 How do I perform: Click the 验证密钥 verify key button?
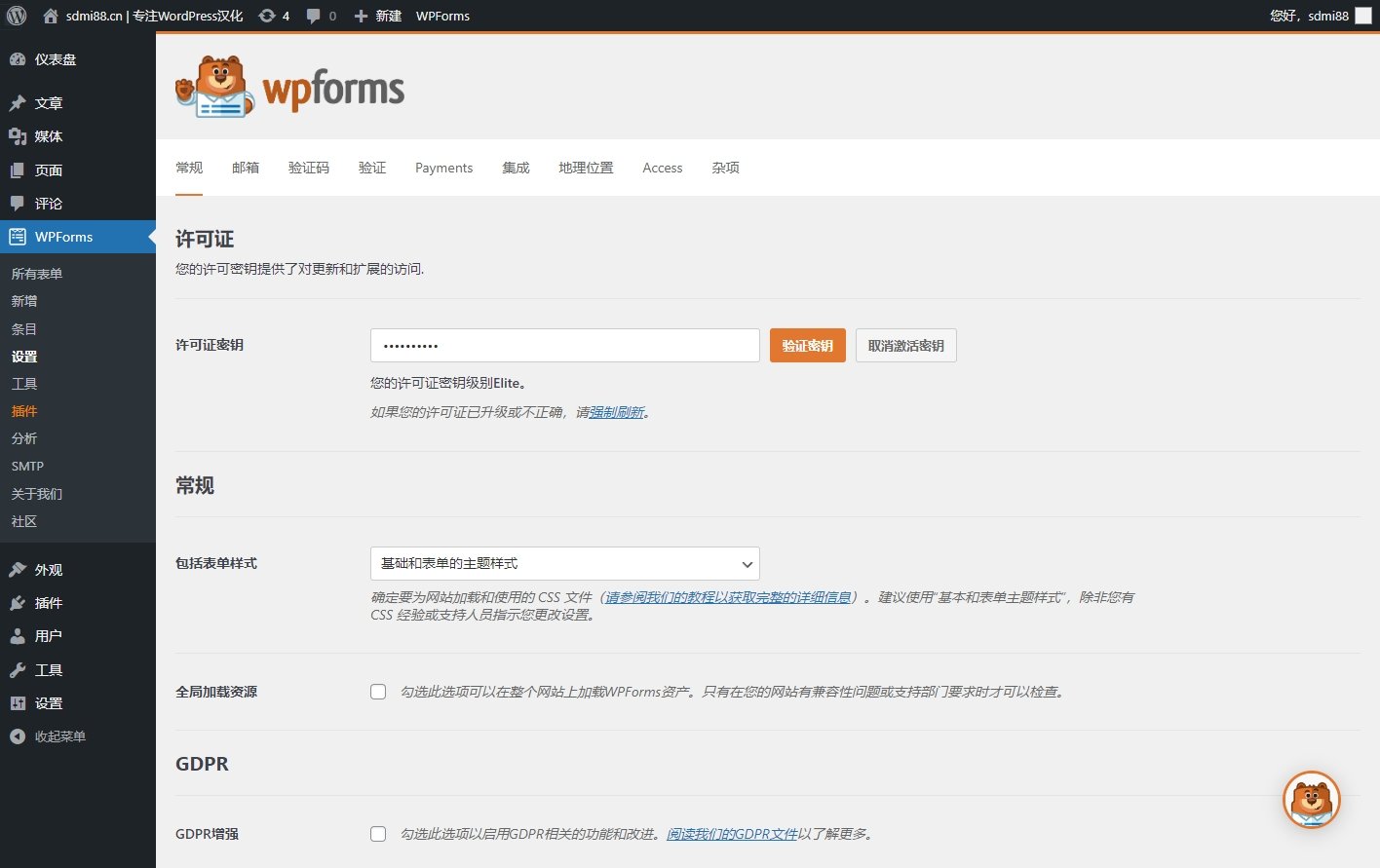point(807,345)
